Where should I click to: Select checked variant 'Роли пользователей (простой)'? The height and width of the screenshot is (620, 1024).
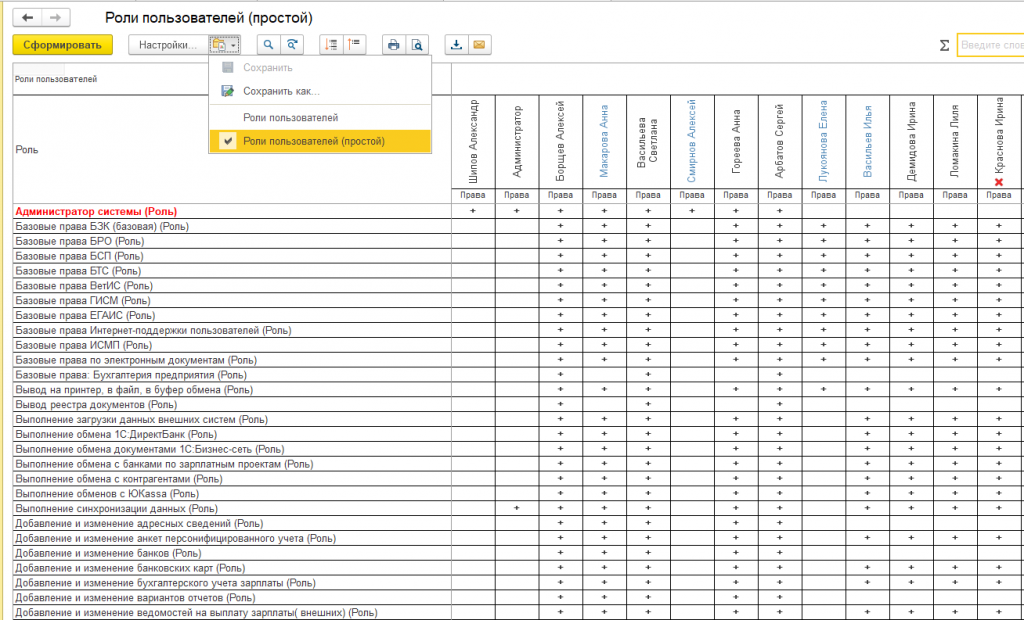pyautogui.click(x=313, y=142)
